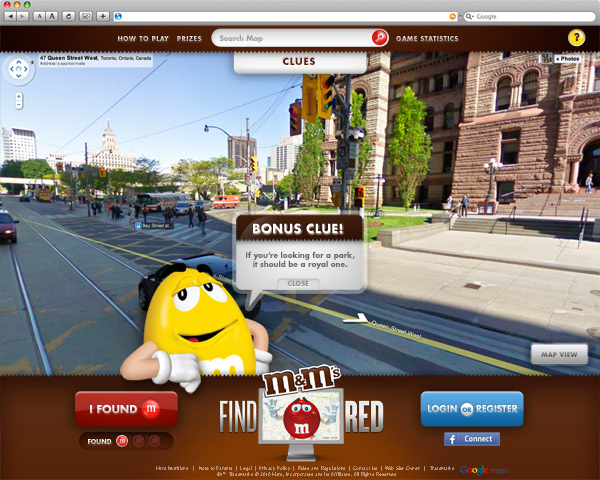Decrease text size with small A button
This screenshot has width=600, height=480.
pyautogui.click(x=39, y=16)
